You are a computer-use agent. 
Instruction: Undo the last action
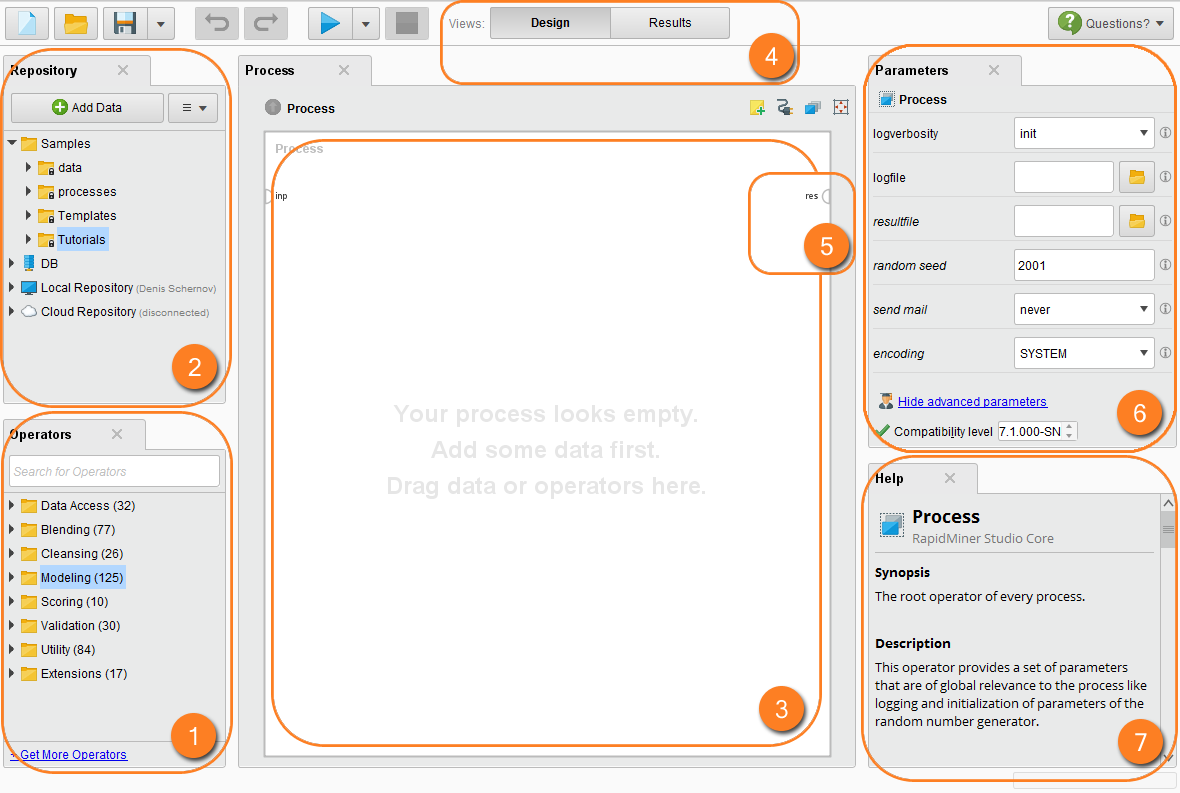pyautogui.click(x=216, y=23)
